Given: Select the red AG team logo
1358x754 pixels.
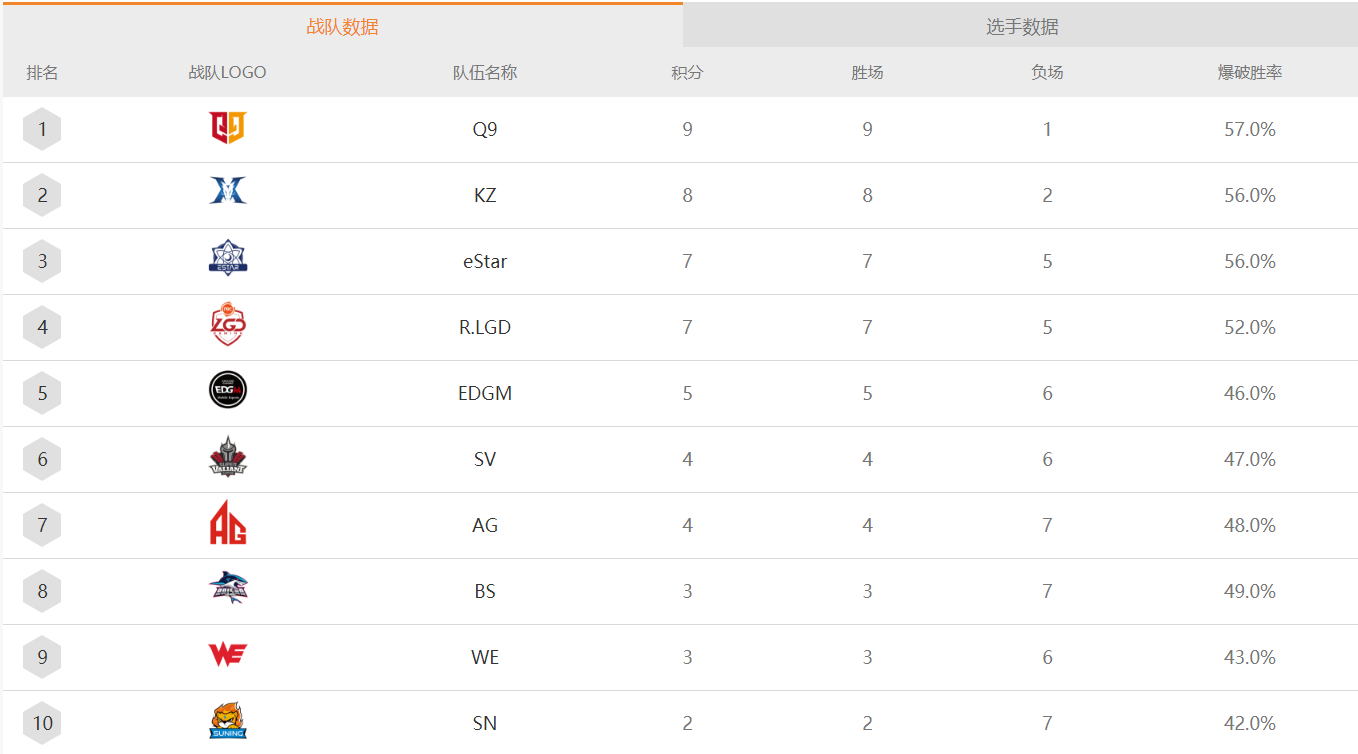Looking at the screenshot, I should pyautogui.click(x=227, y=523).
